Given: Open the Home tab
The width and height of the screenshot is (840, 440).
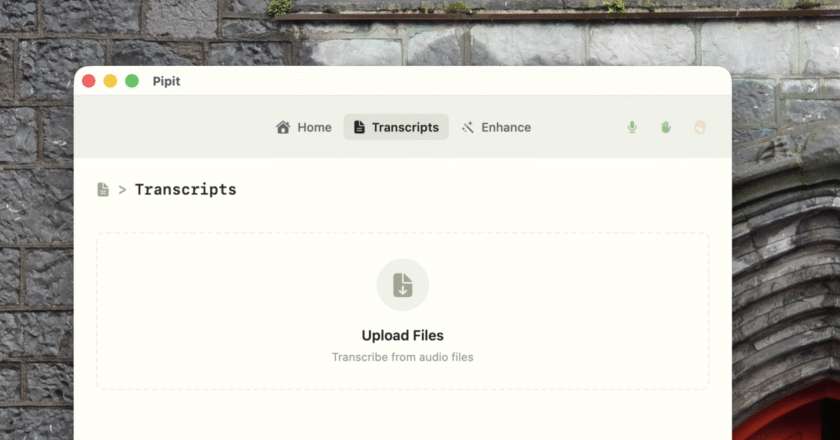Looking at the screenshot, I should 304,127.
